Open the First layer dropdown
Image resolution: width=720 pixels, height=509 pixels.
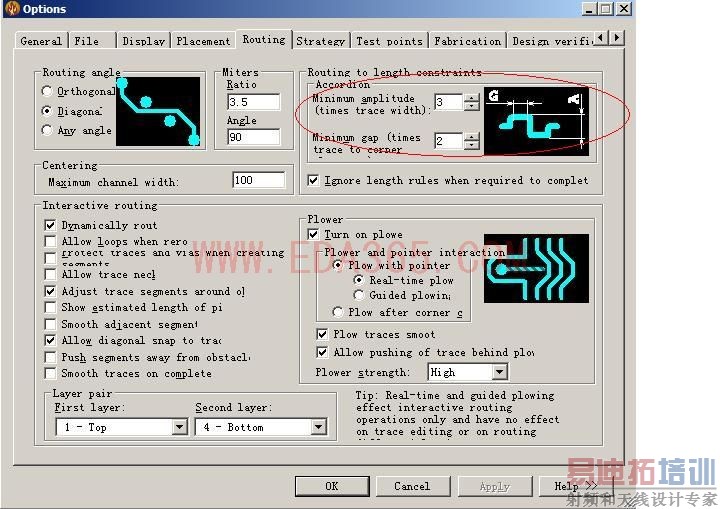coord(180,427)
